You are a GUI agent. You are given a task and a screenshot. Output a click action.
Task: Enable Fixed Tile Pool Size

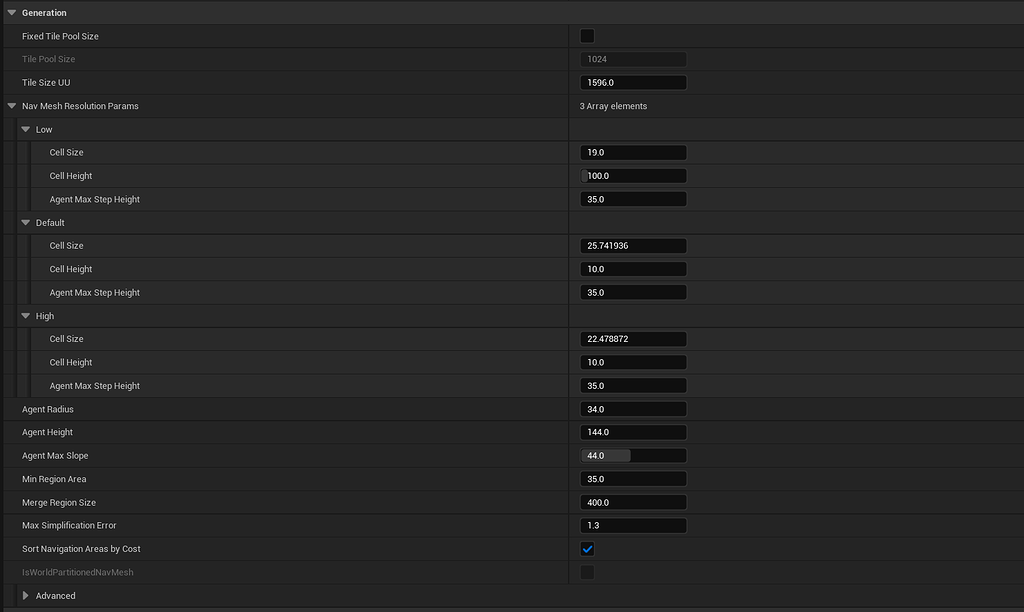[x=587, y=35]
